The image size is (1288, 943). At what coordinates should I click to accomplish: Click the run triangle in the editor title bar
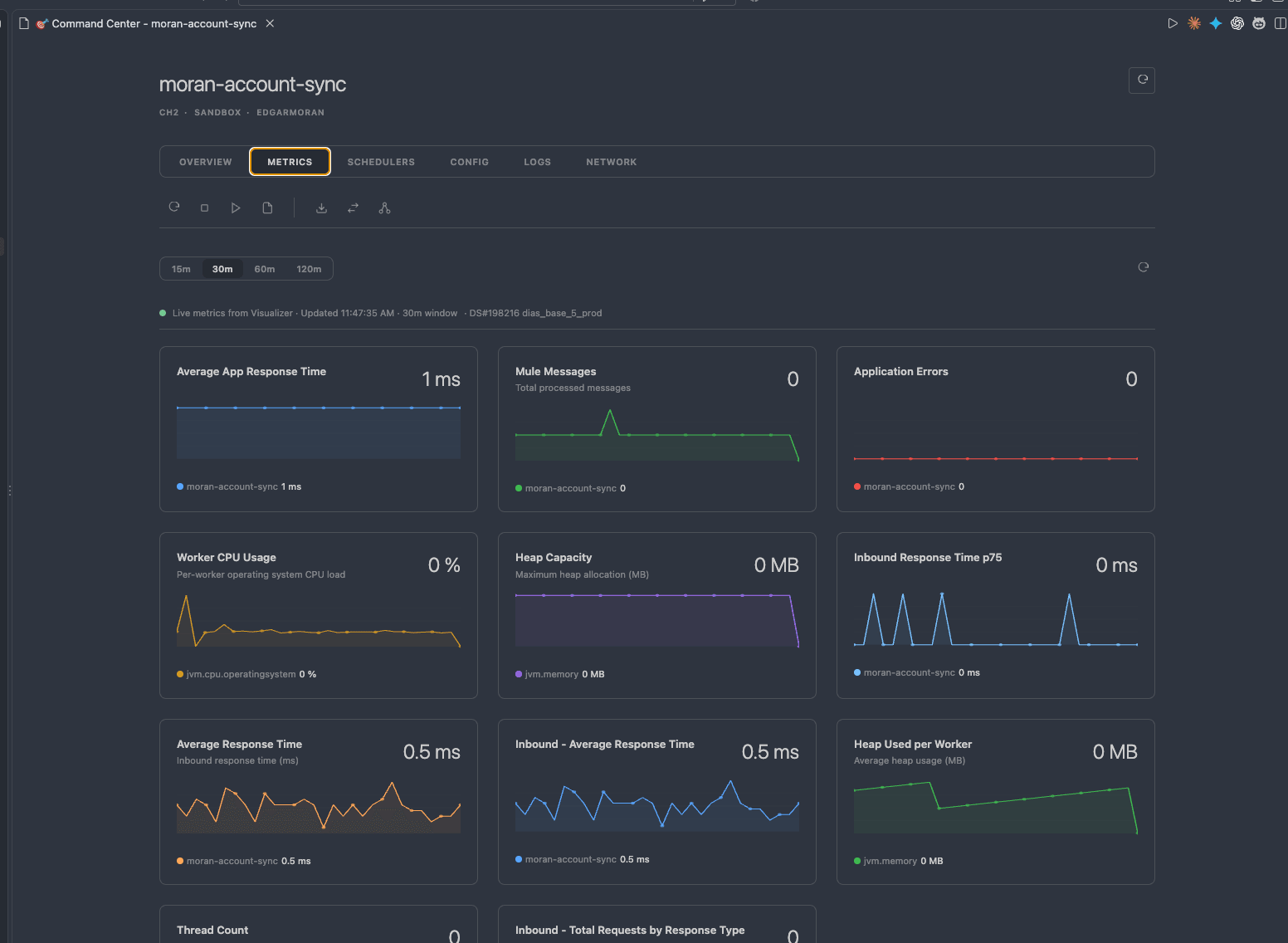coord(1173,23)
